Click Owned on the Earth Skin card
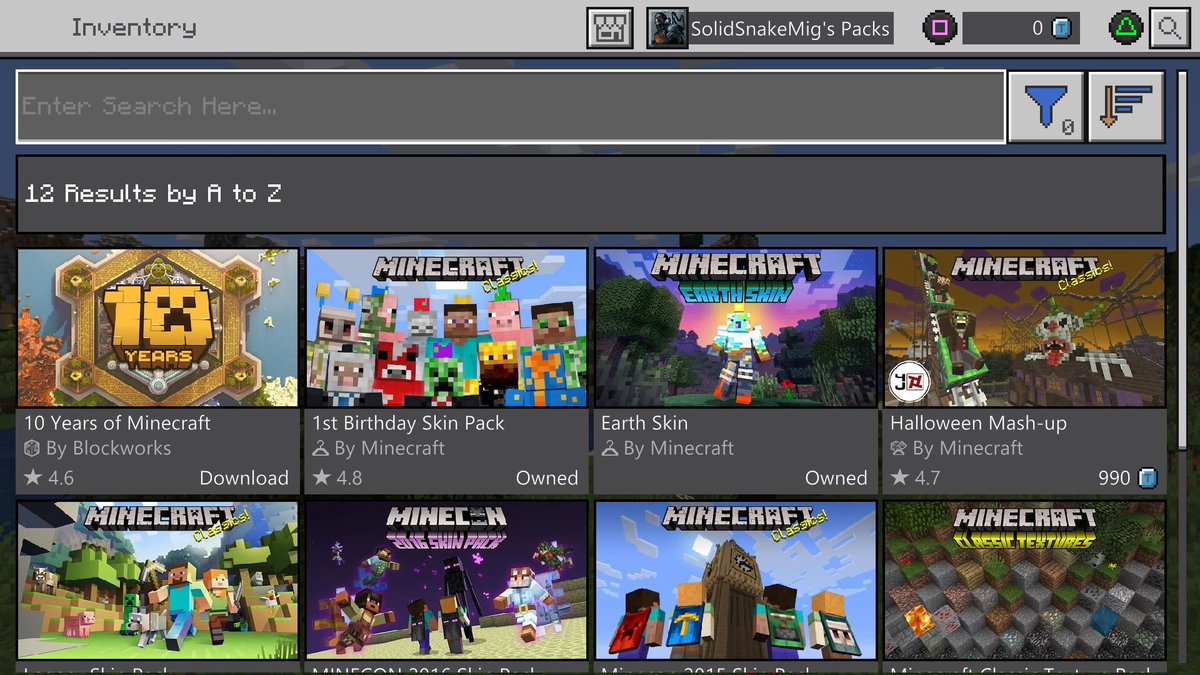Screen dimensions: 1200x675 tap(836, 478)
